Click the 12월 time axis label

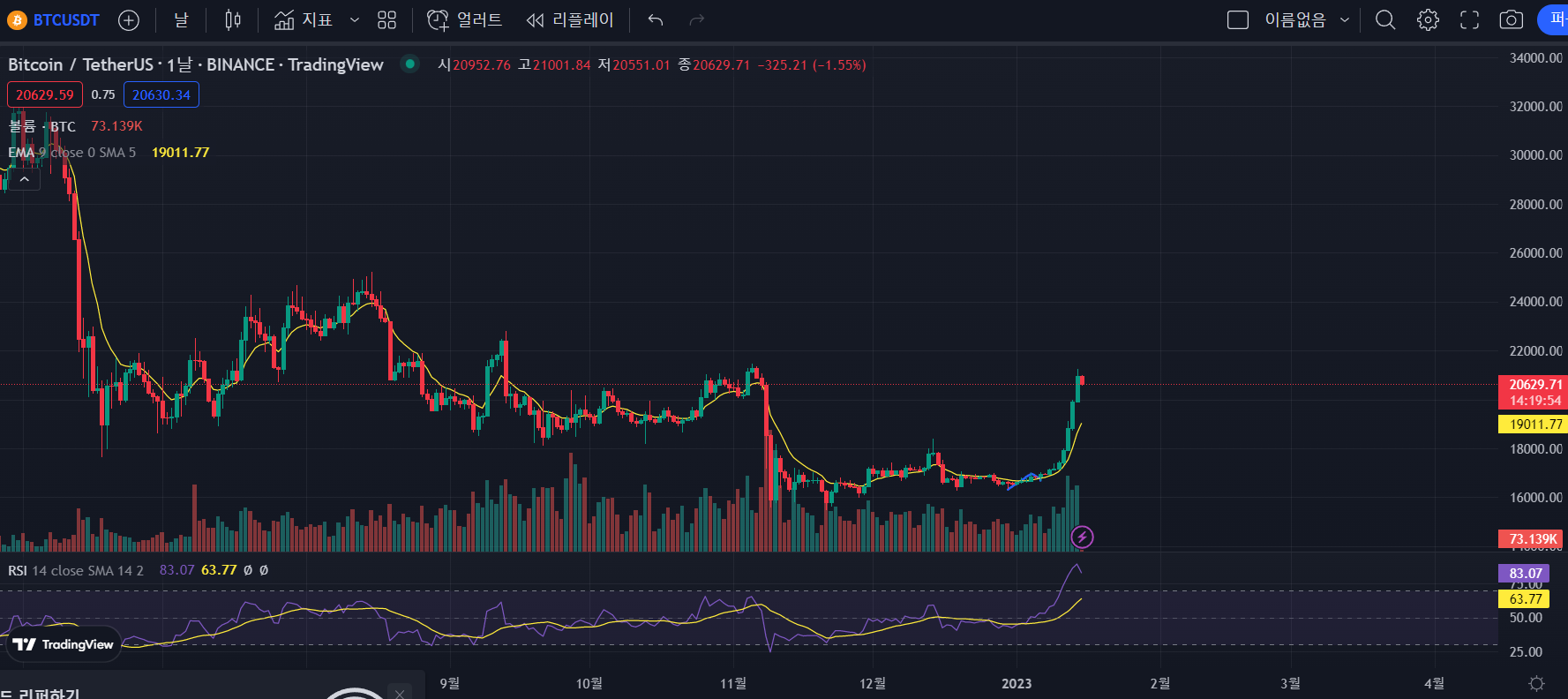873,684
